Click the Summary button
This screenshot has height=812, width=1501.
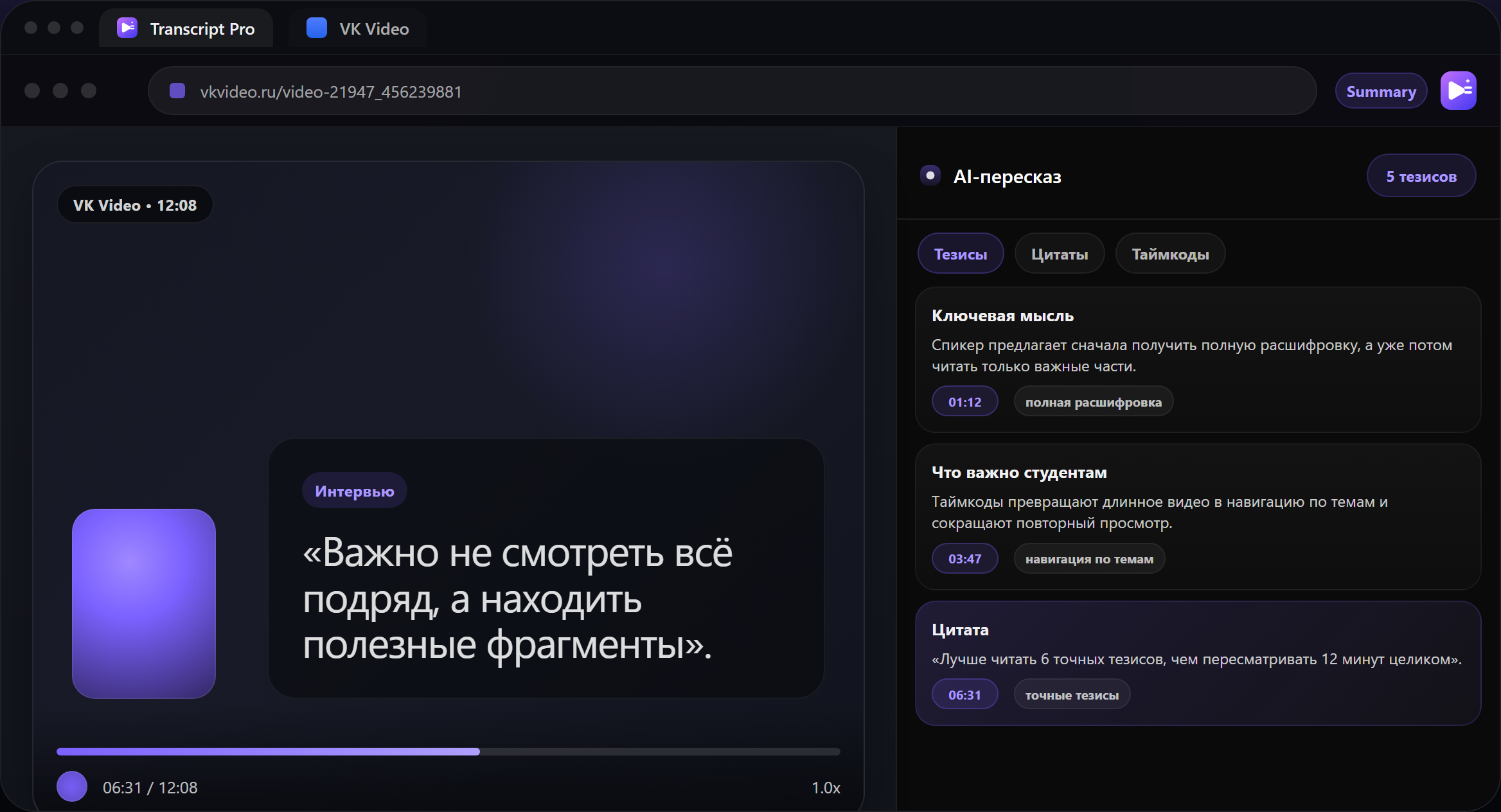coord(1381,91)
